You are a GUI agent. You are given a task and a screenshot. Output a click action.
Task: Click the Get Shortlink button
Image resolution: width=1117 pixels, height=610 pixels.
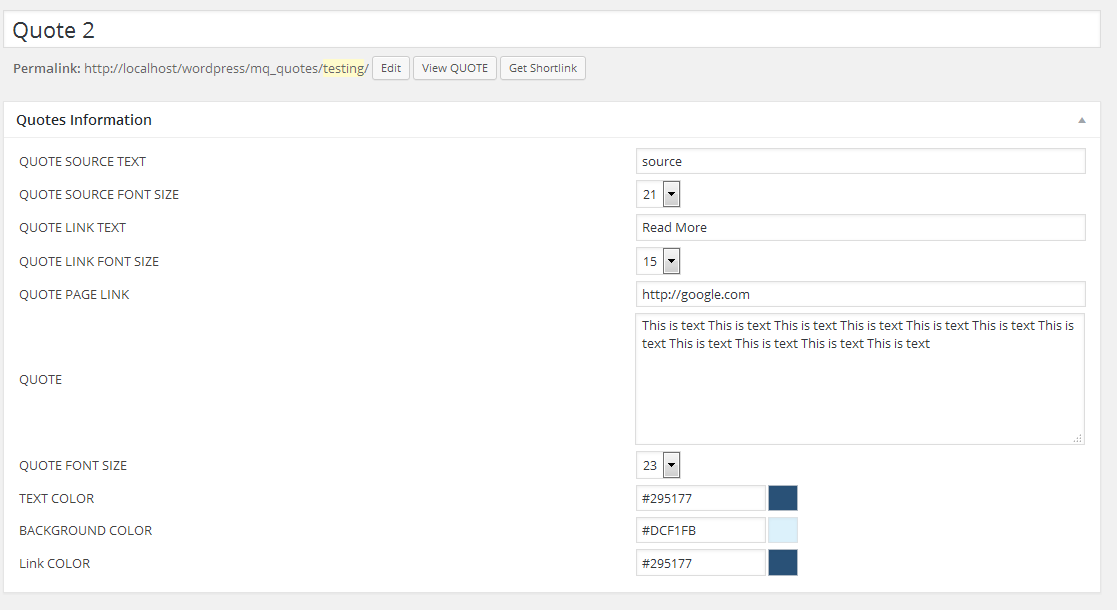coord(543,68)
